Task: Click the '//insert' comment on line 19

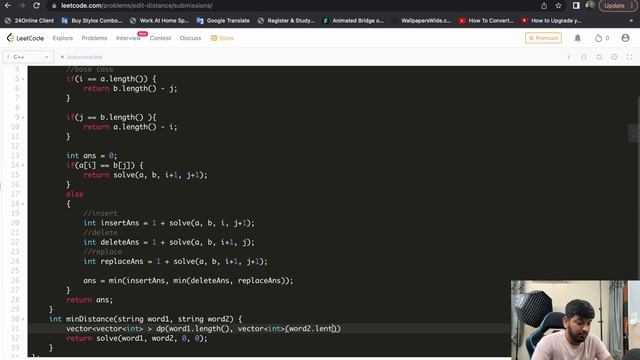Action: click(x=100, y=213)
